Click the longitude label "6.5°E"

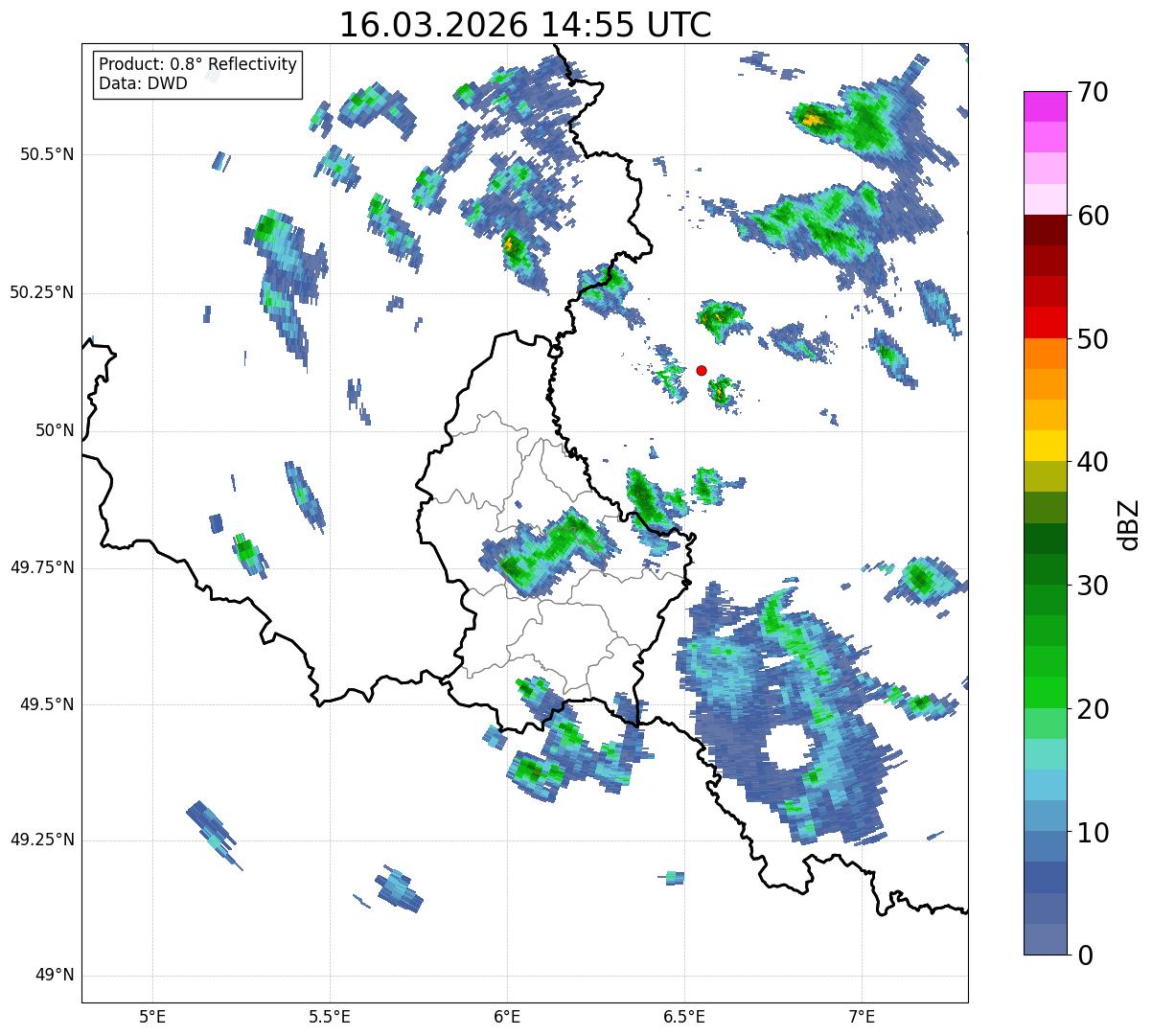(684, 1016)
